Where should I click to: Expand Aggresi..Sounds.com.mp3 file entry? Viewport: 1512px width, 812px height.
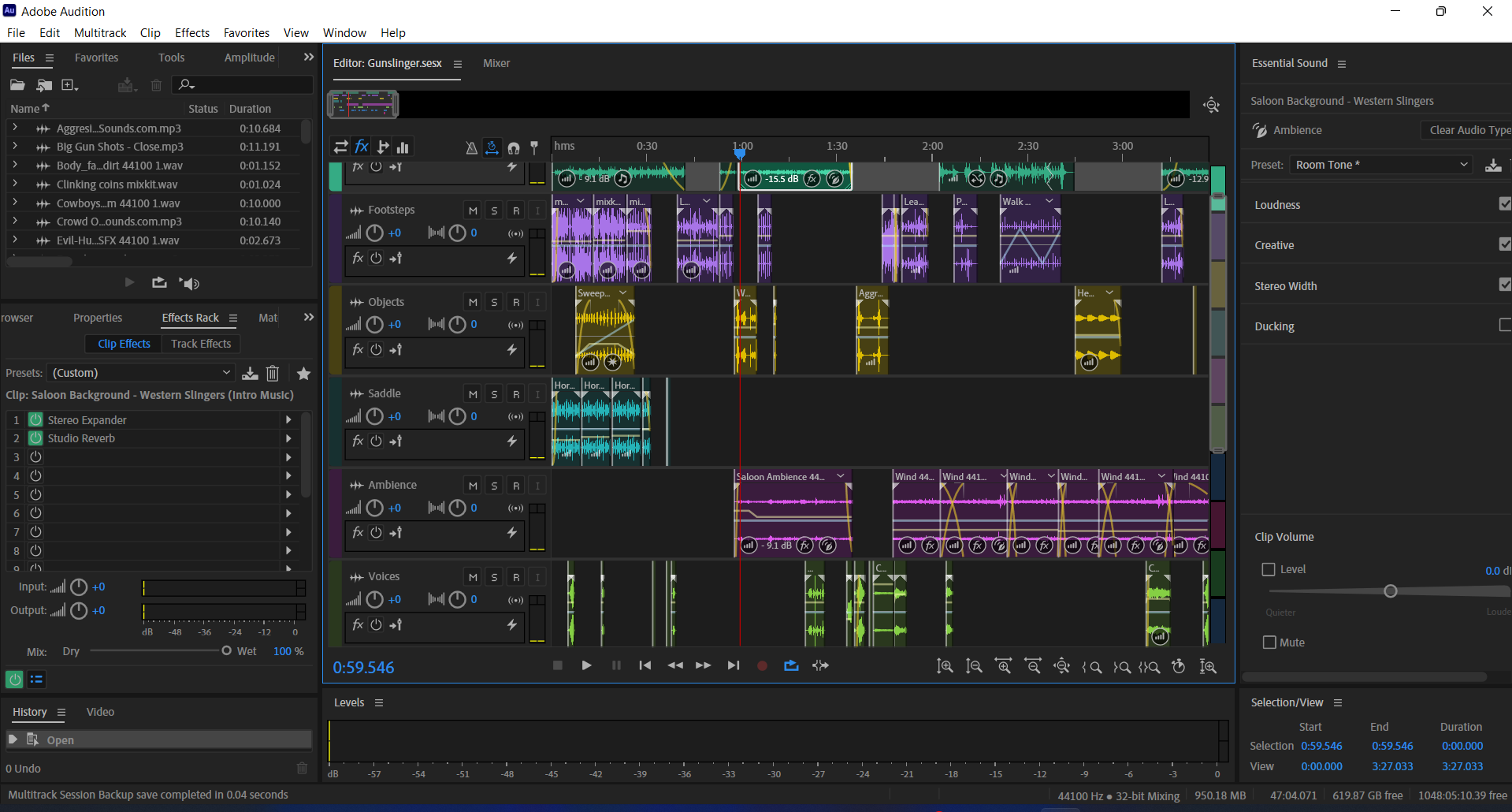point(14,127)
